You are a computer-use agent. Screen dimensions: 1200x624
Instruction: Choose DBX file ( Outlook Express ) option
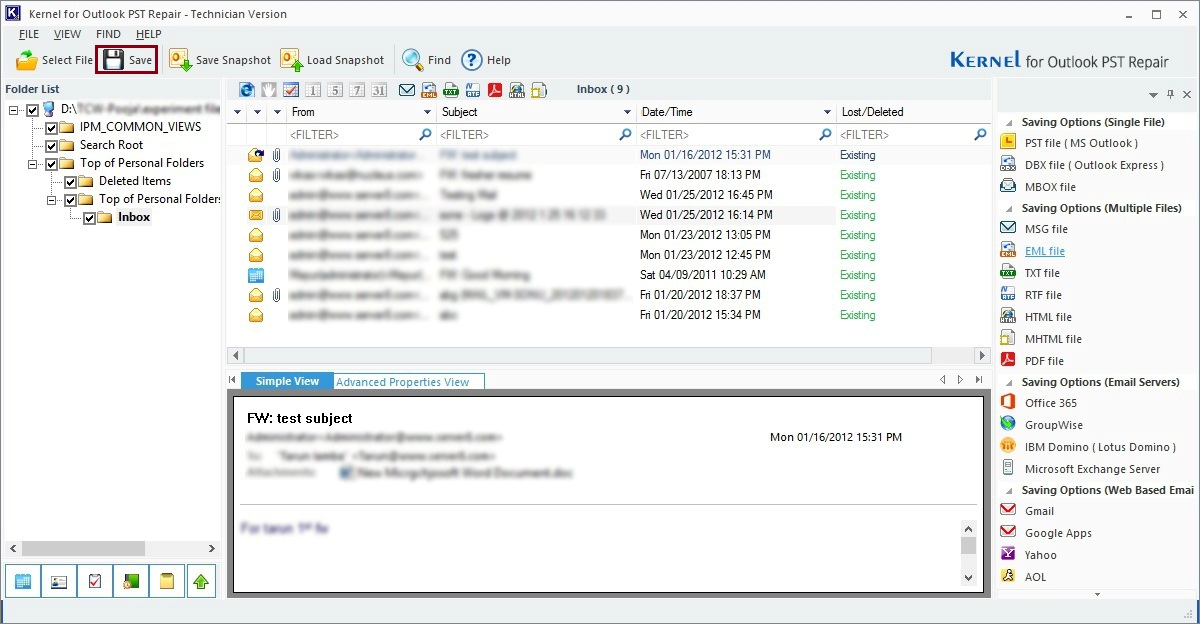[x=1082, y=165]
